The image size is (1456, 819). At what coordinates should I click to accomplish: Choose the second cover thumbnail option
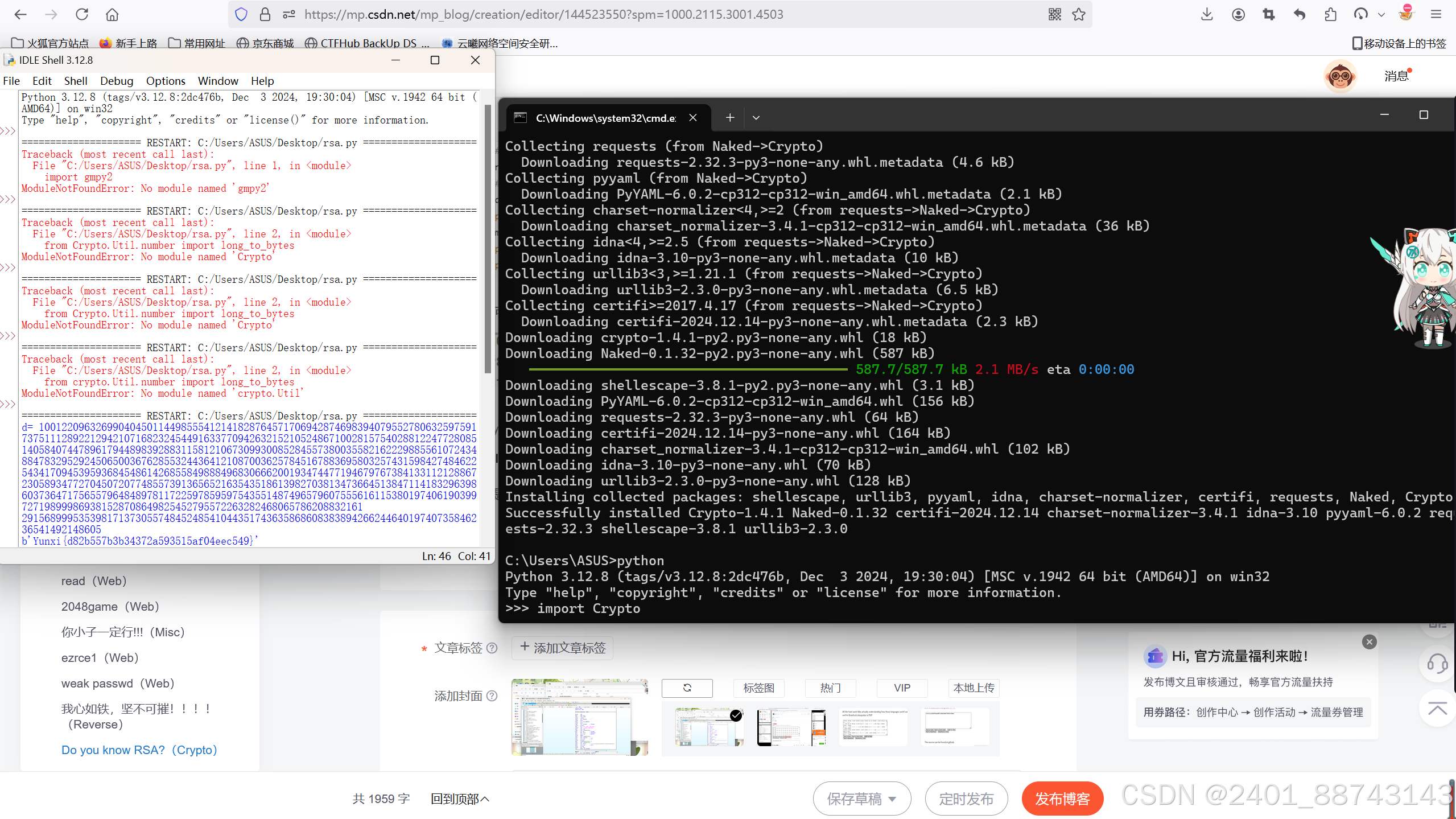coord(791,727)
